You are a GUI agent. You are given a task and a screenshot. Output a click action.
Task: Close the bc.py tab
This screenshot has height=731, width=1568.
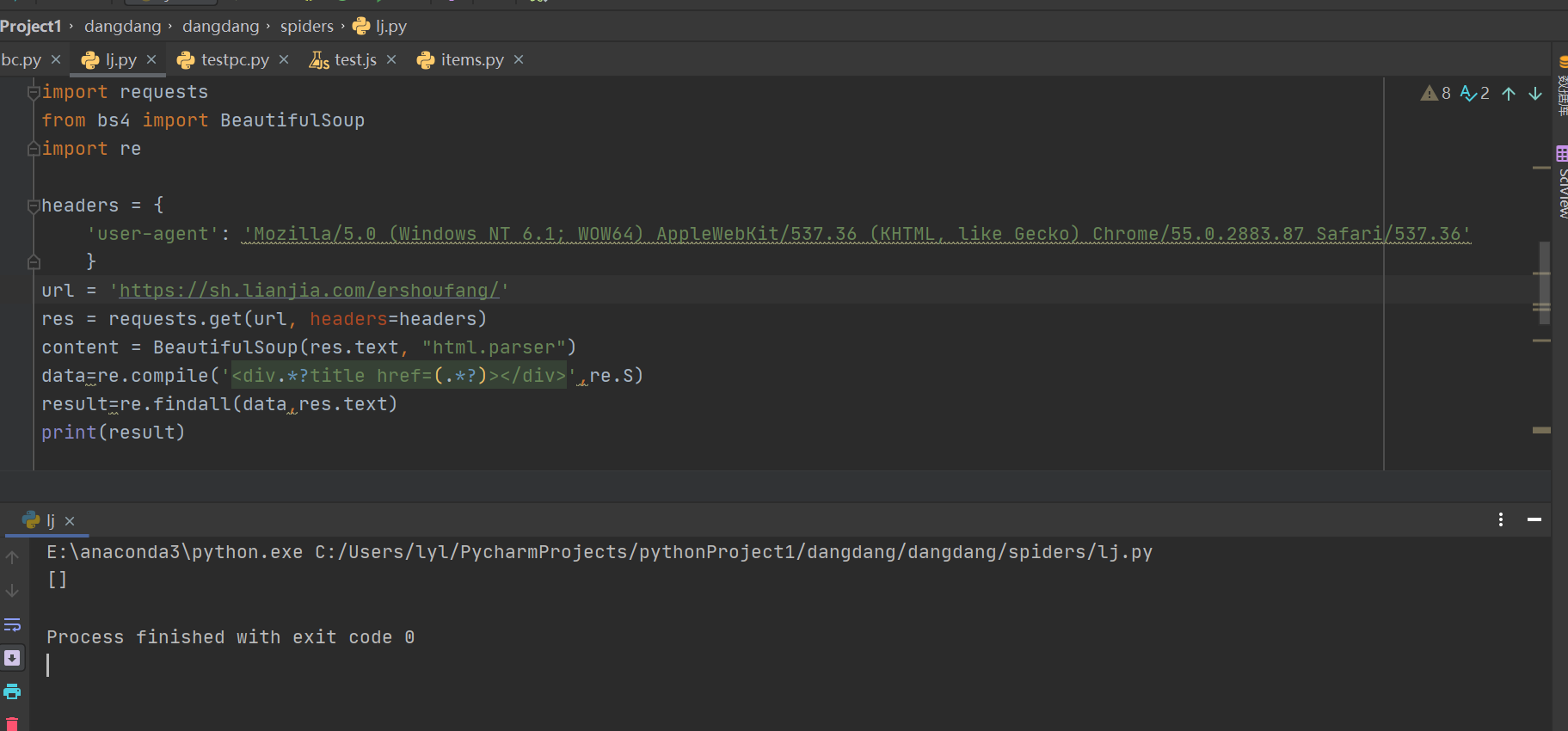pyautogui.click(x=56, y=59)
